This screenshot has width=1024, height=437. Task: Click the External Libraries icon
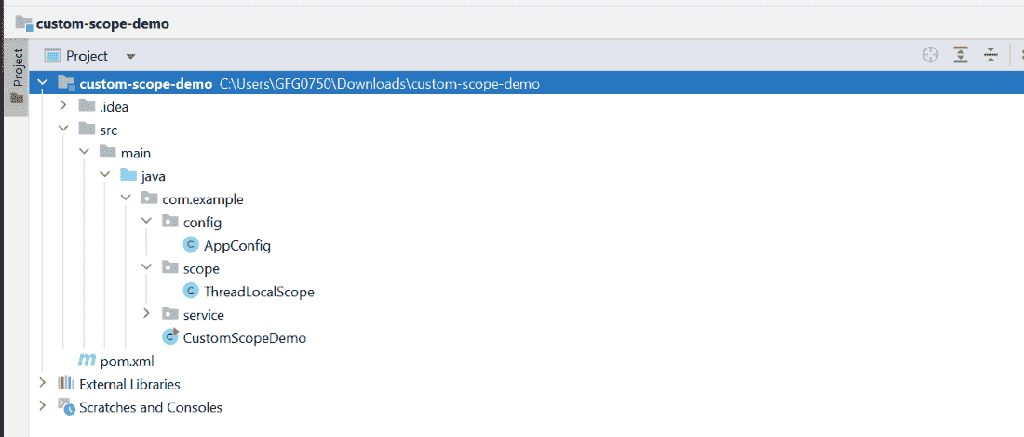coord(65,384)
